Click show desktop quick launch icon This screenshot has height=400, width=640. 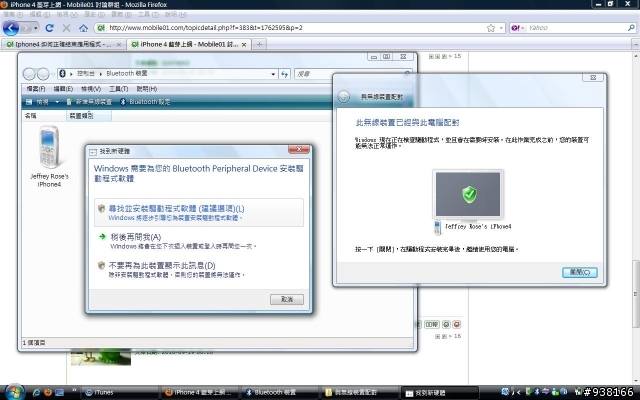(60, 392)
